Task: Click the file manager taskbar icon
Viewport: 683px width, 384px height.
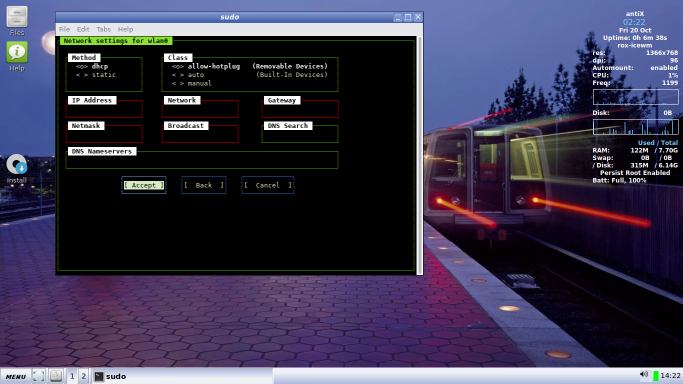Action: (56, 376)
